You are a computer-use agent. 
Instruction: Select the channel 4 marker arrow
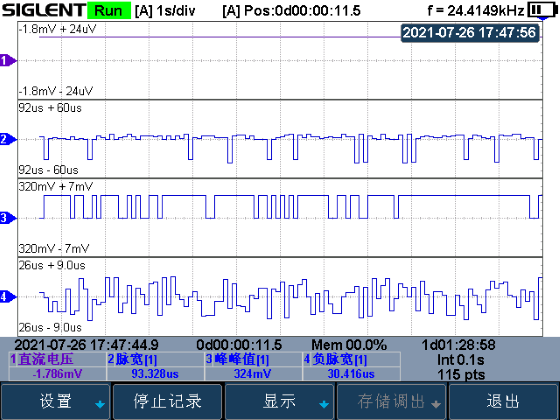coord(8,296)
